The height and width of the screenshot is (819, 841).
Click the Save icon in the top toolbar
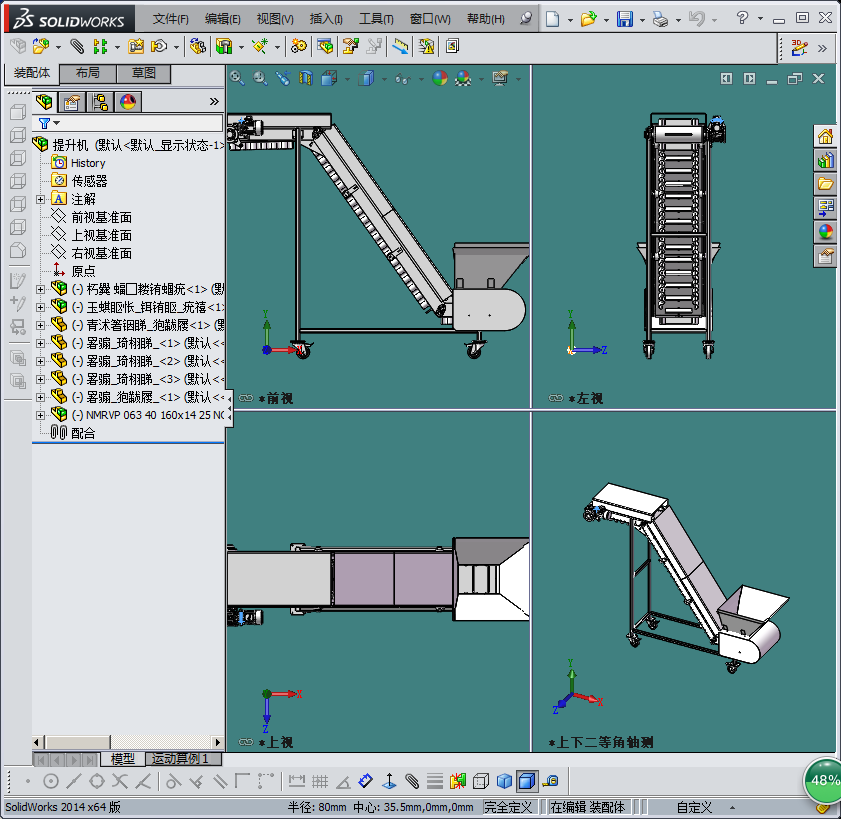click(624, 19)
